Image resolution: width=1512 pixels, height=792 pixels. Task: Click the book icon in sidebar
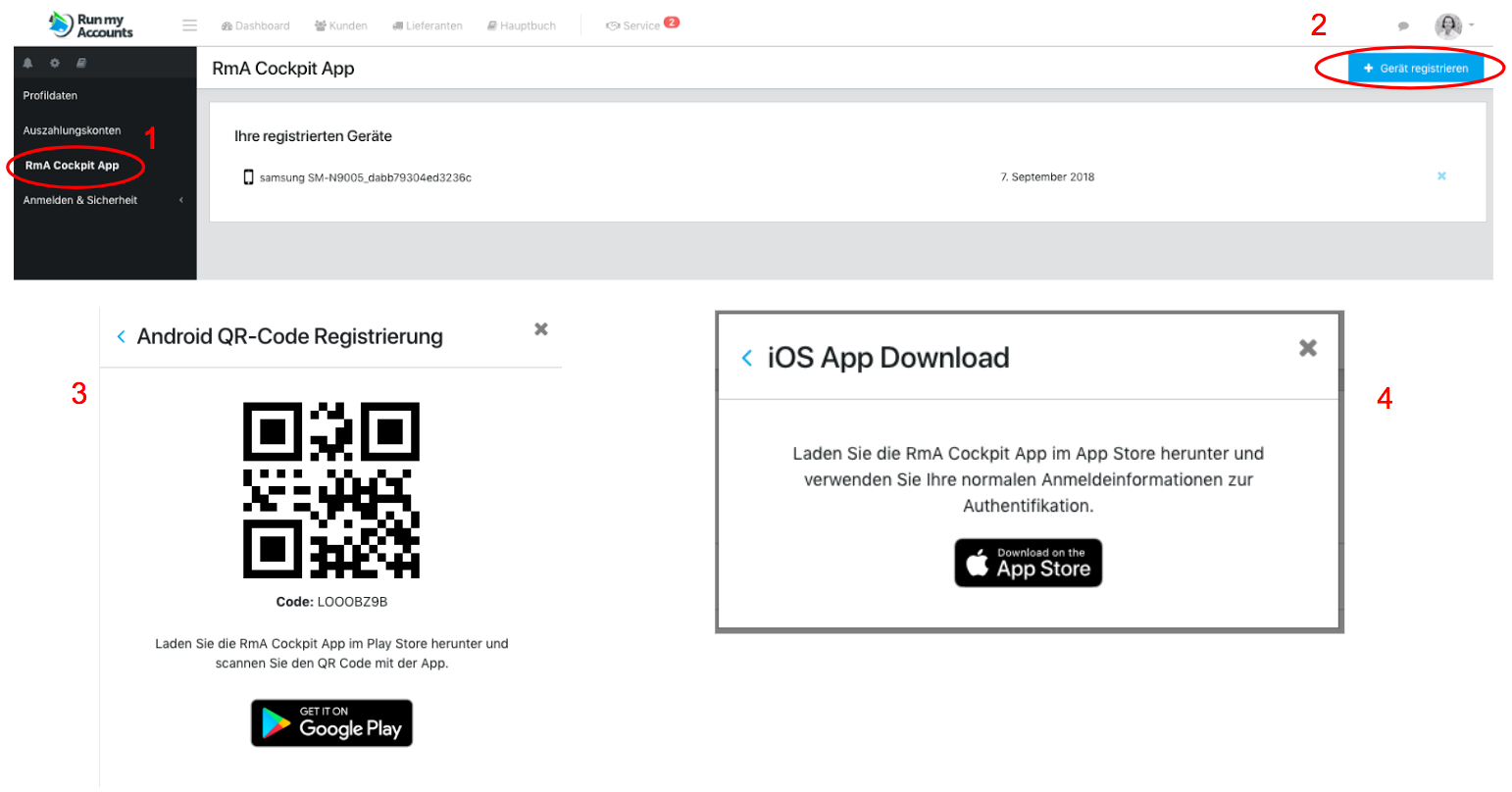[81, 63]
